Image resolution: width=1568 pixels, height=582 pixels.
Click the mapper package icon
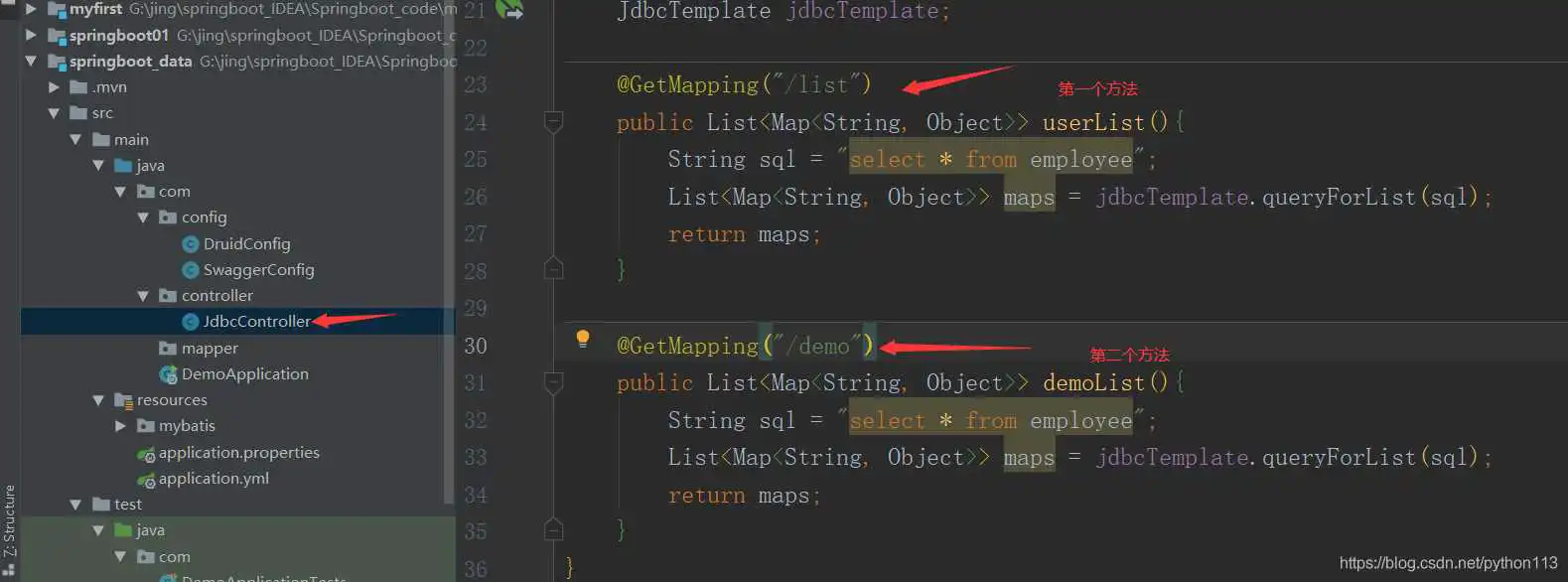point(168,349)
